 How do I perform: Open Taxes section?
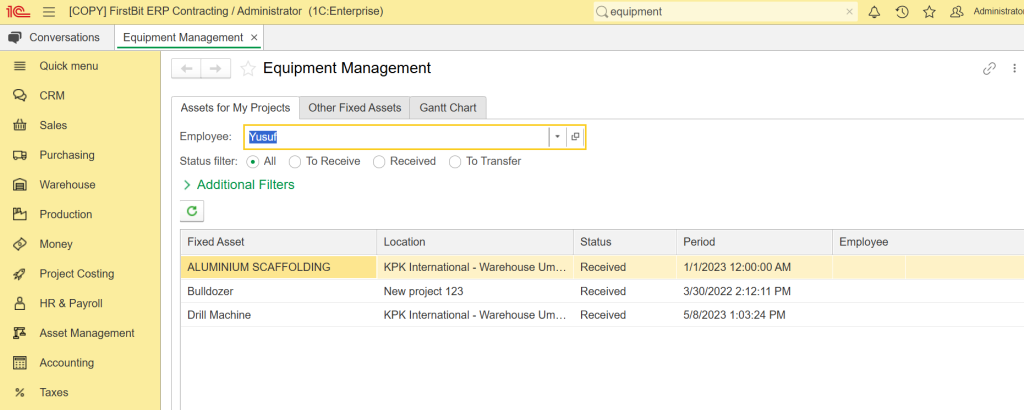pyautogui.click(x=54, y=392)
